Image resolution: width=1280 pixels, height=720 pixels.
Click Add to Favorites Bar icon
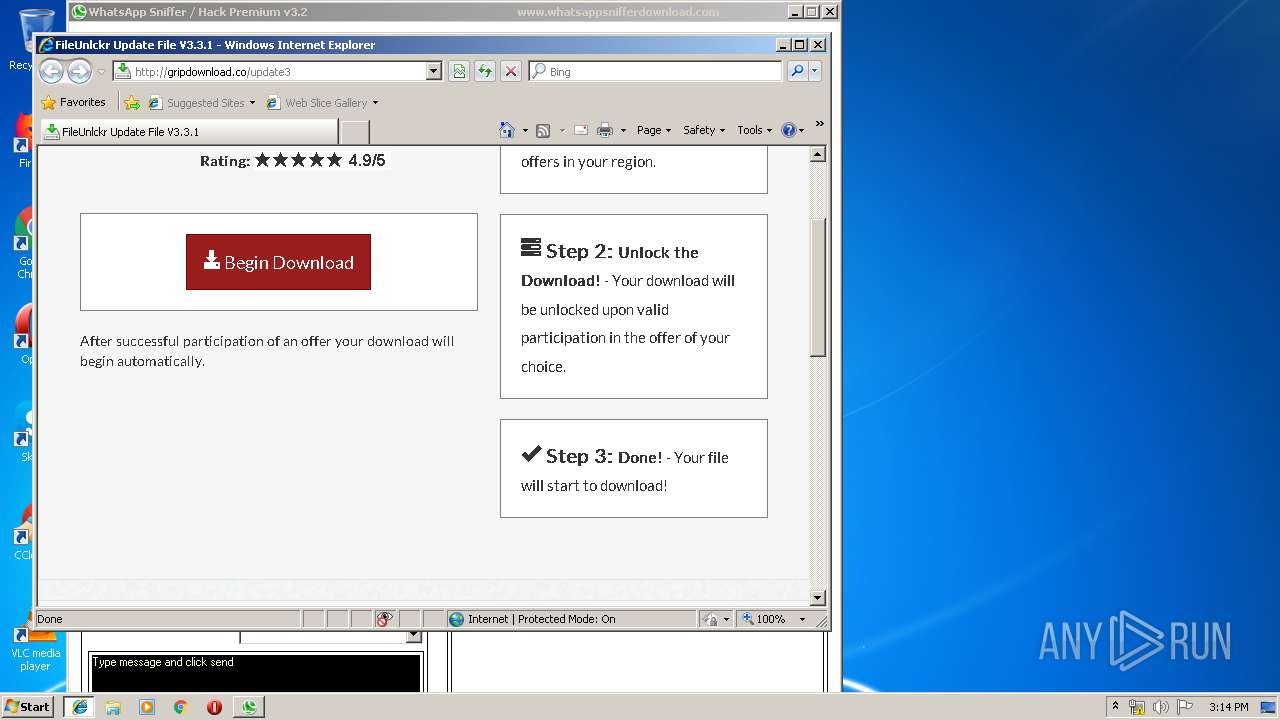(x=132, y=102)
